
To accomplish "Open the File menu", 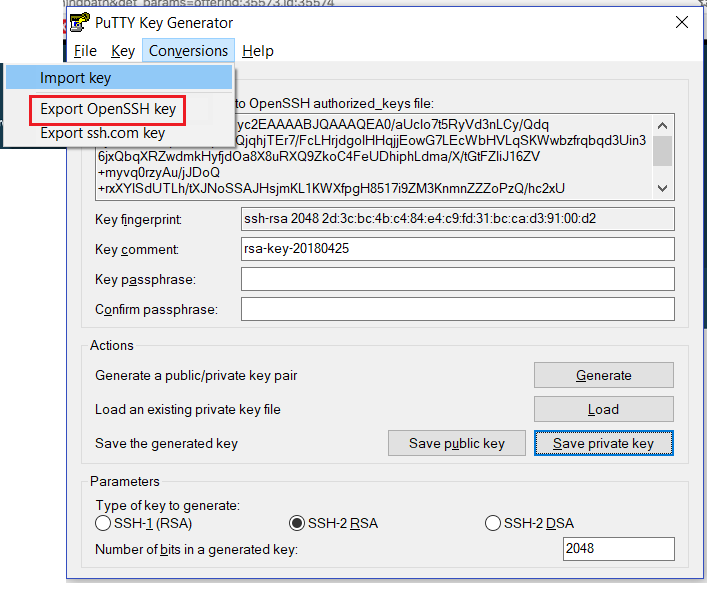I will coord(85,51).
